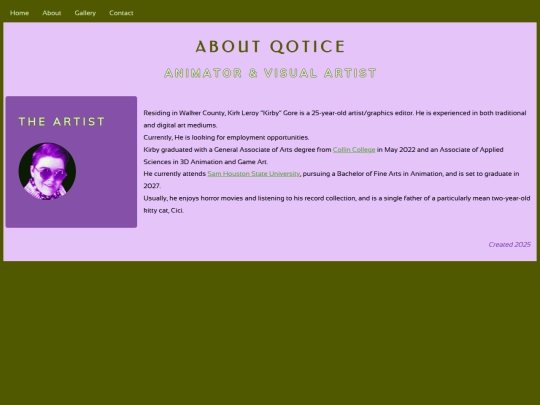Click the 'Residing in Walker County' sentence
The image size is (540, 405).
click(335, 113)
